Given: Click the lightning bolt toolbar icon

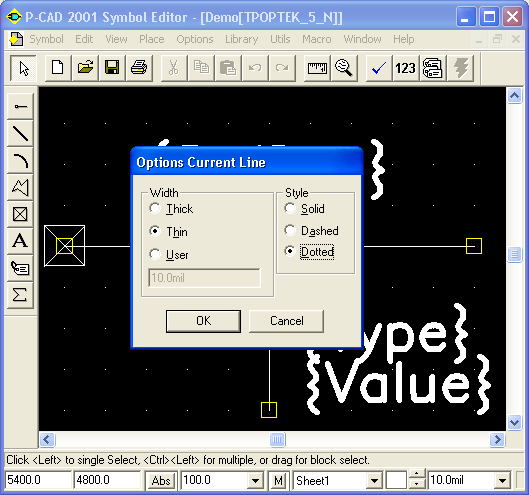Looking at the screenshot, I should 460,68.
